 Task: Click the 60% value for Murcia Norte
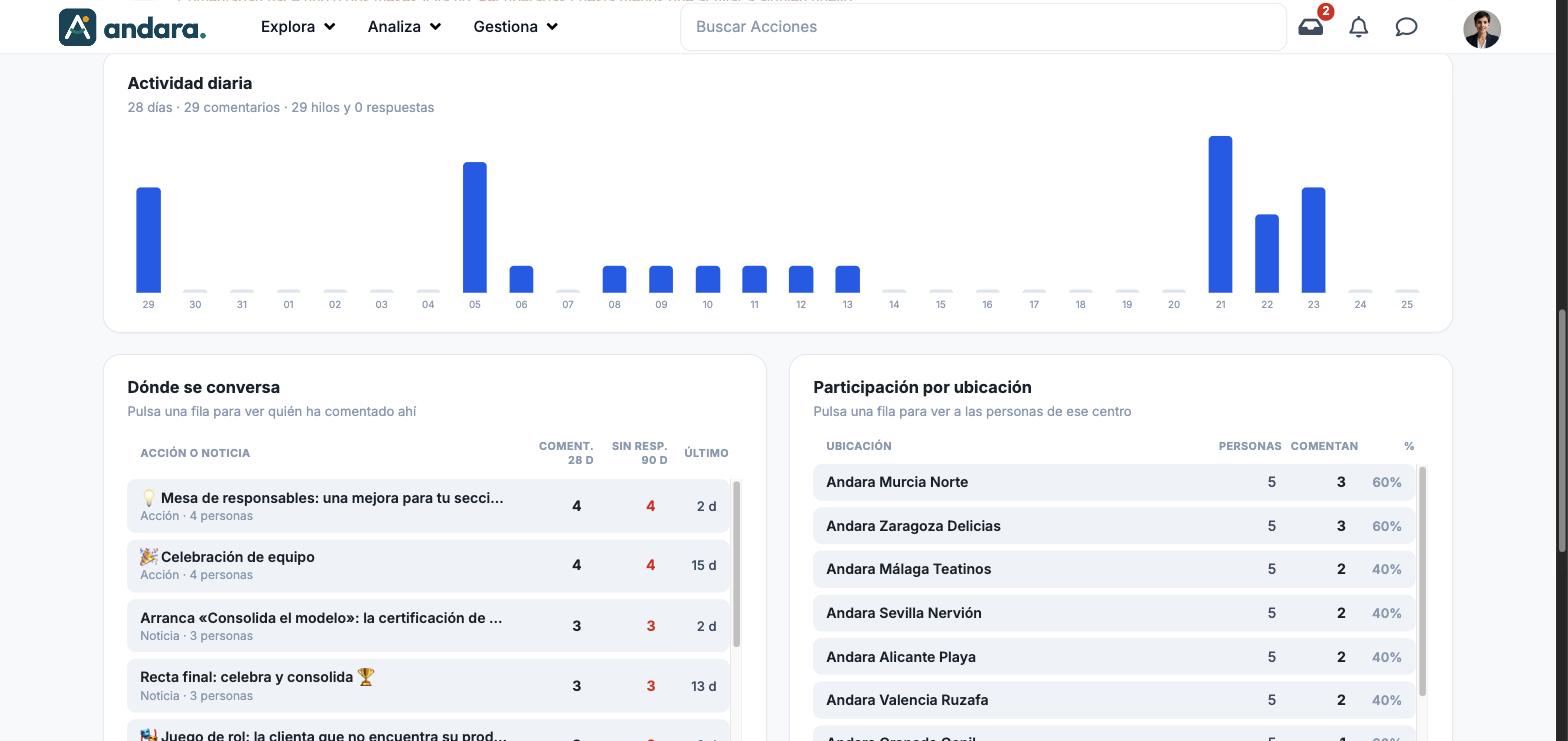[x=1386, y=482]
